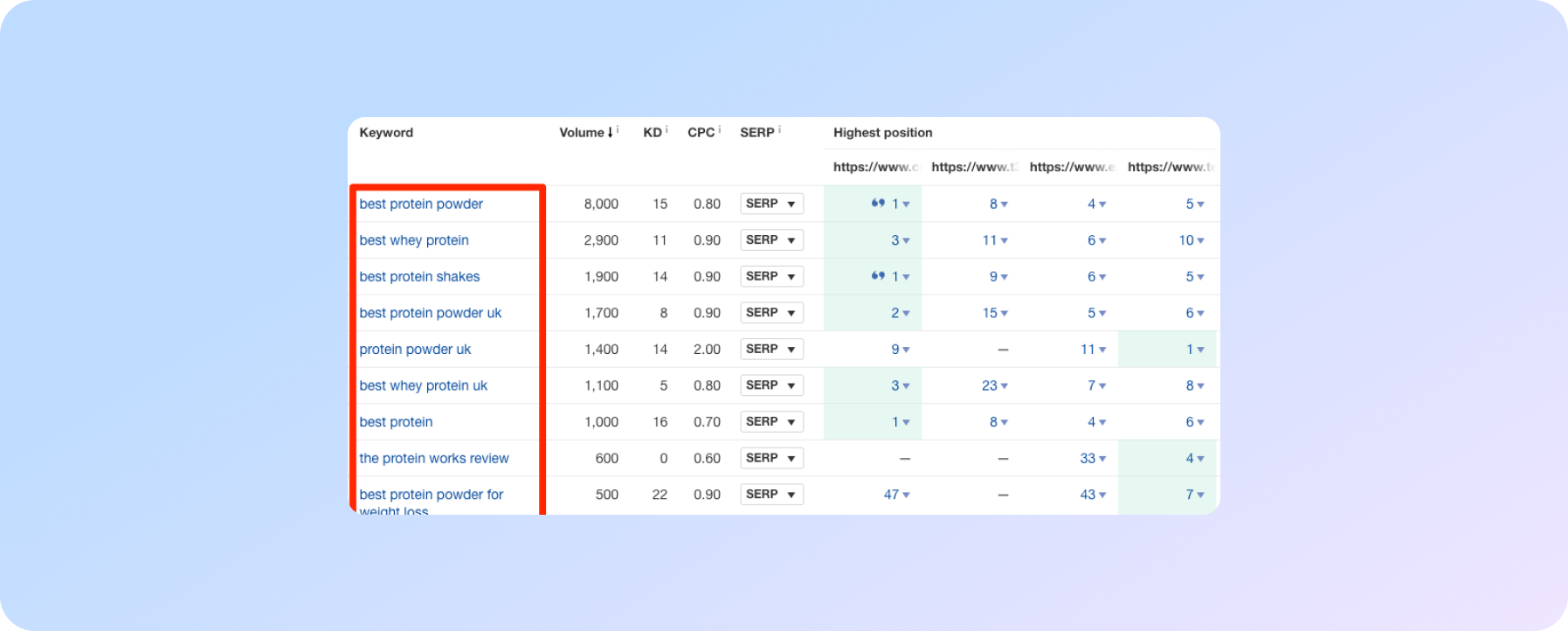Viewport: 1568px width, 631px height.
Task: Click the info icon next to KD
Action: point(667,129)
